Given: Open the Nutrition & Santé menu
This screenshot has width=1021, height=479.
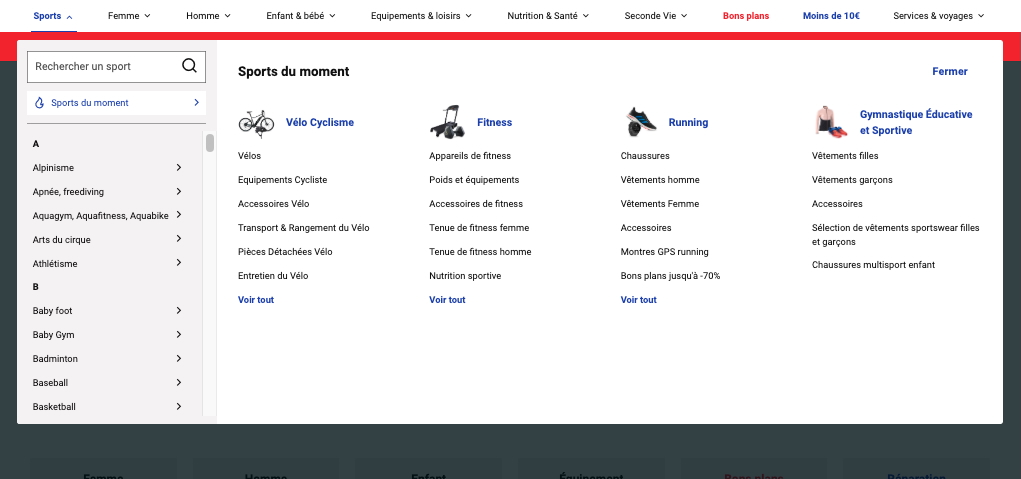Looking at the screenshot, I should coord(548,16).
